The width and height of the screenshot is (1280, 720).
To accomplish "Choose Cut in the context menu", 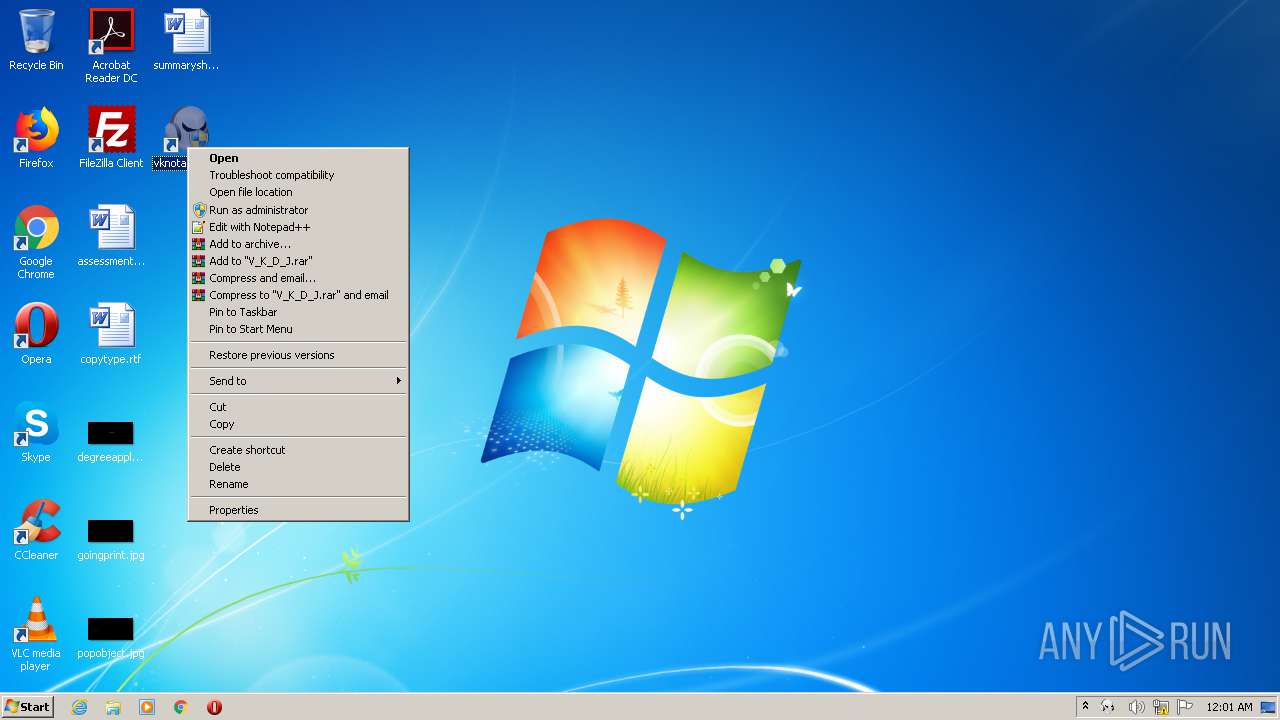I will click(298, 407).
